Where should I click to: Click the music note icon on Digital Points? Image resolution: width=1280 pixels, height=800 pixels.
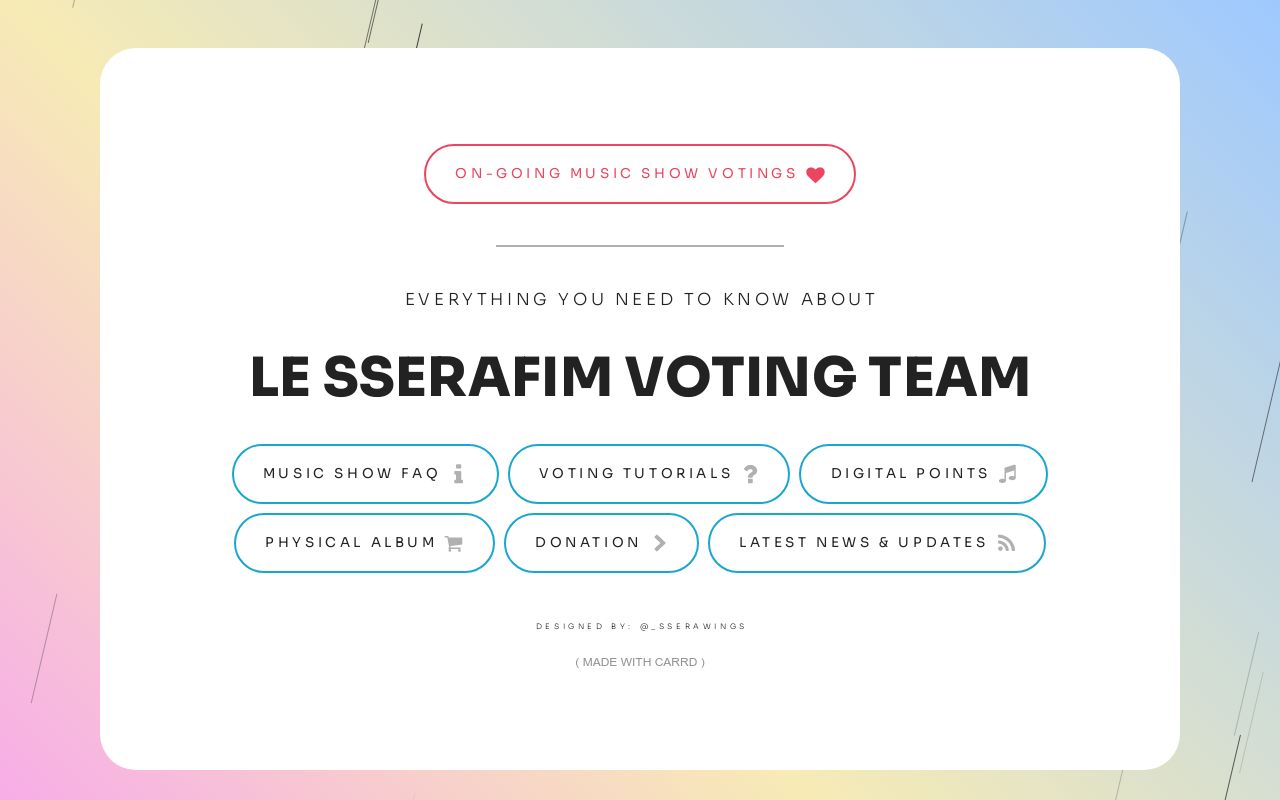pos(1008,474)
